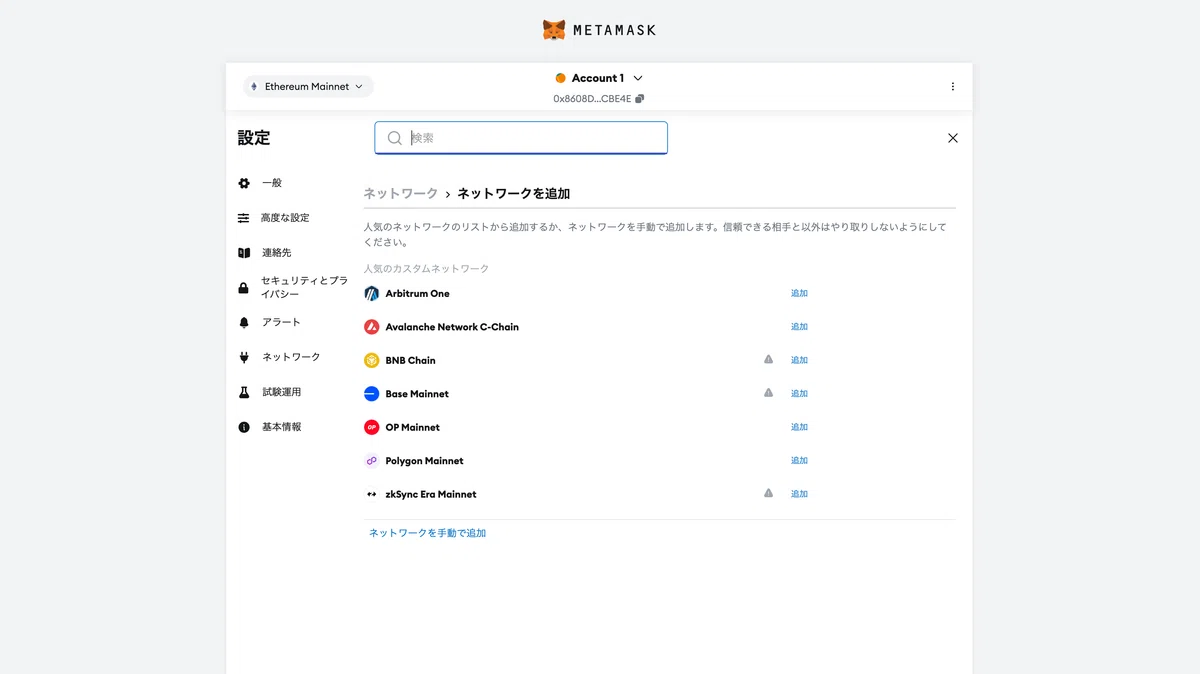The image size is (1200, 674).
Task: Click the zkSync Era Mainnet name
Action: (x=431, y=494)
